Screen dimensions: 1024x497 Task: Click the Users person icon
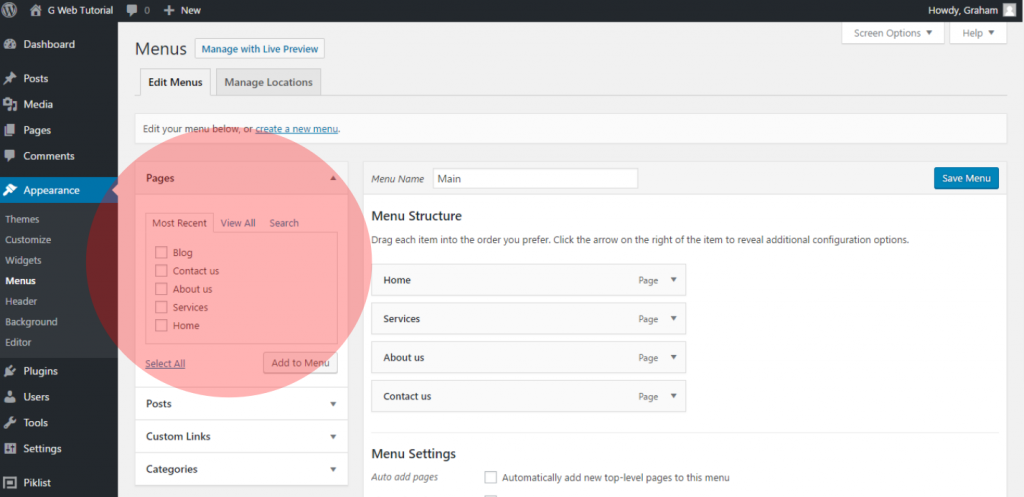click(10, 396)
